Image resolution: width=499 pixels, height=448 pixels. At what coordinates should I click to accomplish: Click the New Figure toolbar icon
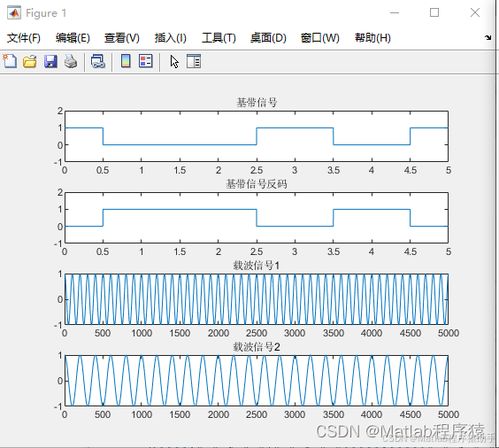coord(10,61)
